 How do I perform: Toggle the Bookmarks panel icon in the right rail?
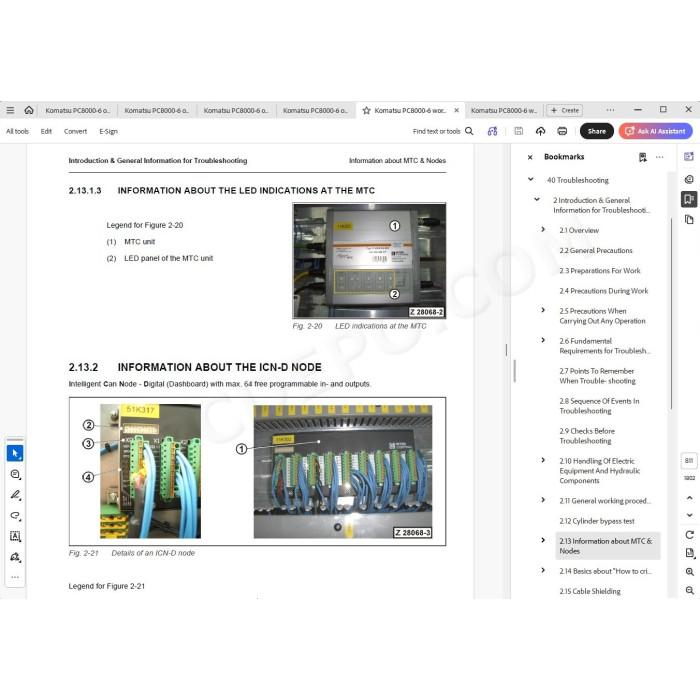pyautogui.click(x=689, y=199)
